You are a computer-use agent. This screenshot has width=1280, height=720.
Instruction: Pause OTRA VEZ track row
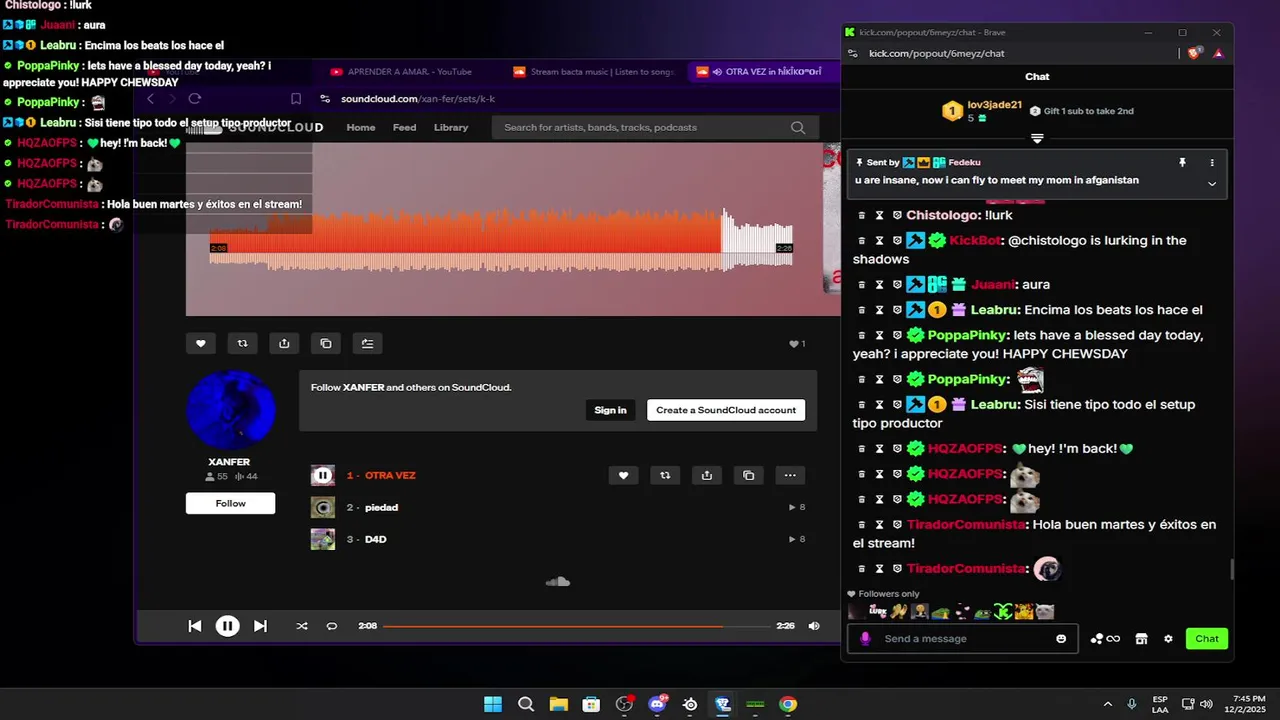tap(323, 475)
